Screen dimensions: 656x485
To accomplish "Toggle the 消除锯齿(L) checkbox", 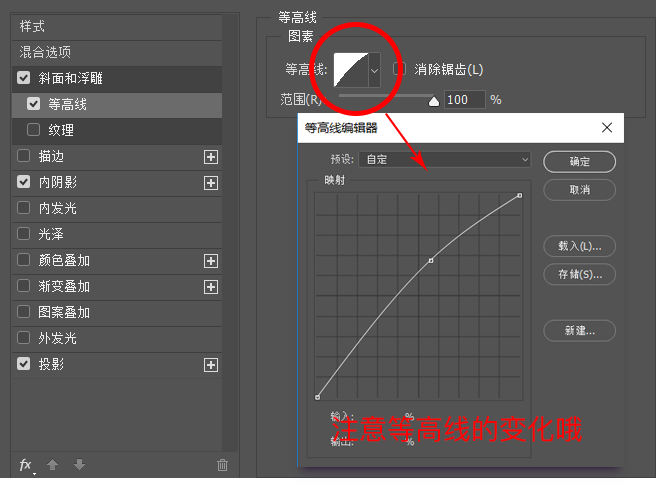I will pos(400,69).
